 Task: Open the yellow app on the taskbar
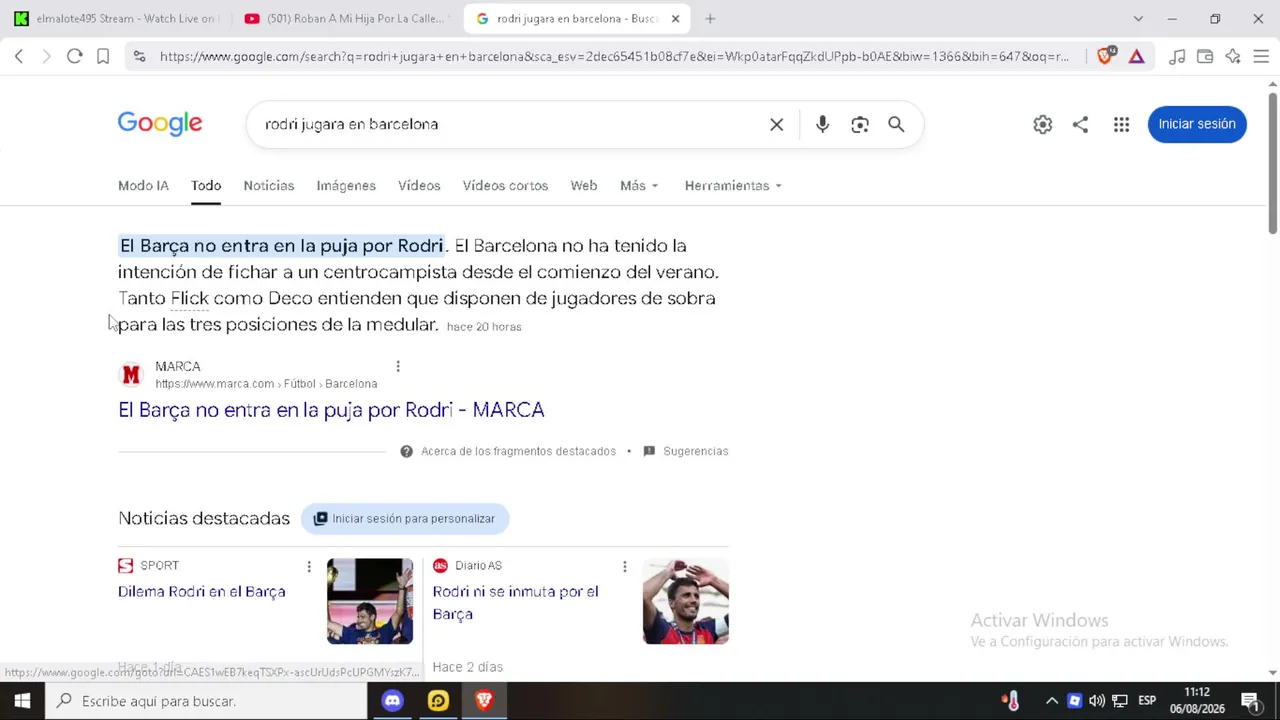(x=438, y=701)
